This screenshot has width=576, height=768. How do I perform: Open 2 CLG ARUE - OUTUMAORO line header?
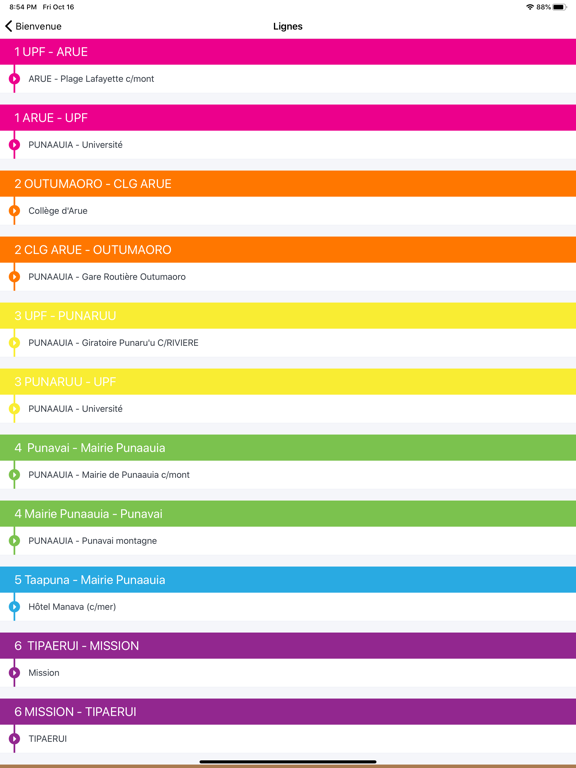(288, 250)
